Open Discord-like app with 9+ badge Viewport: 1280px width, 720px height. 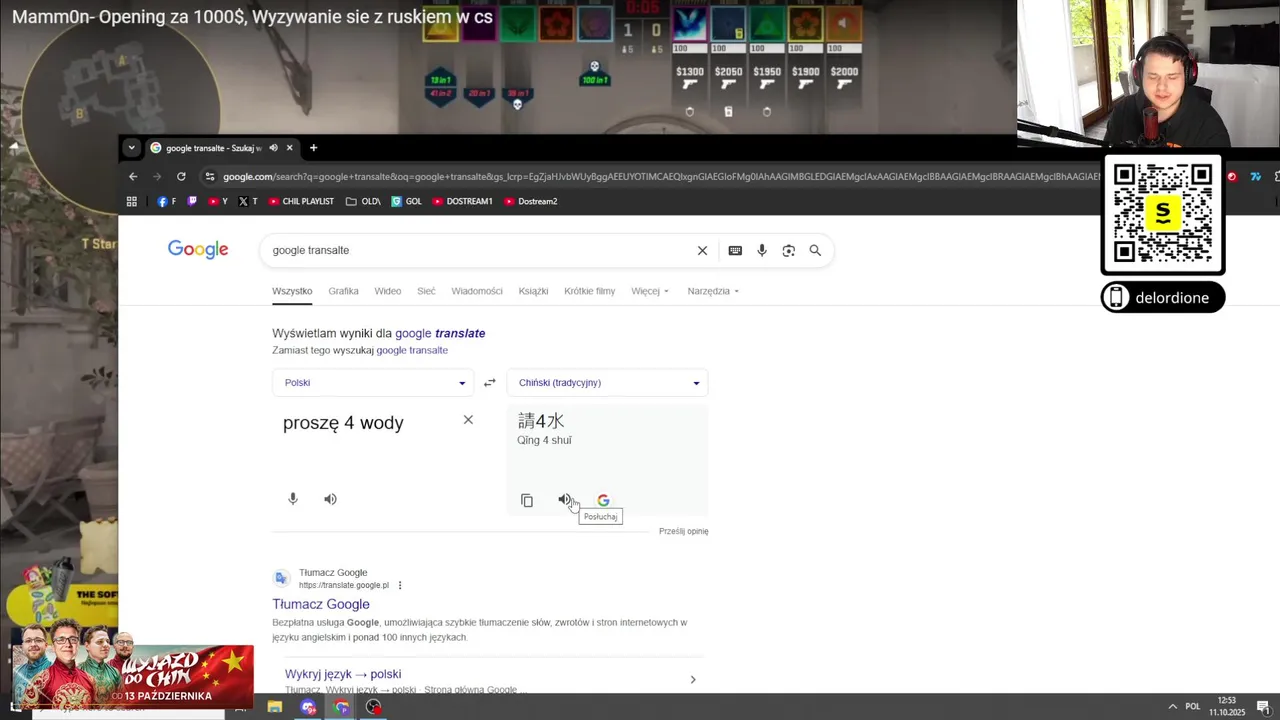tap(308, 707)
